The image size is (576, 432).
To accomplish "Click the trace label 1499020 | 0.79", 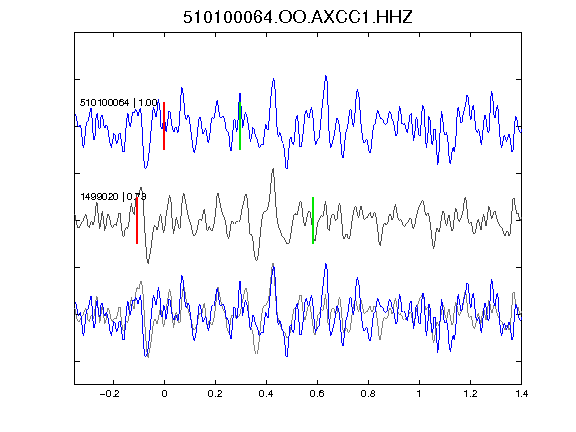I will click(x=113, y=197).
